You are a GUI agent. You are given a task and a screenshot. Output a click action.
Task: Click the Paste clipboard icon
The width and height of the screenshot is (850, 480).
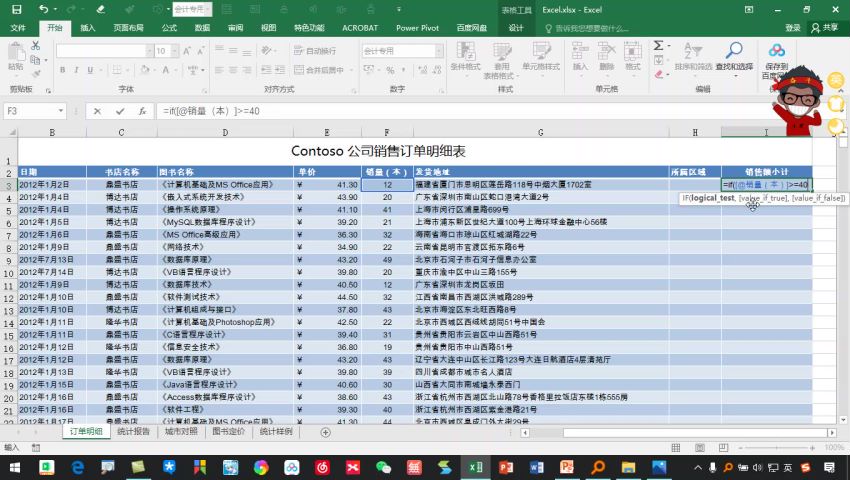coord(16,53)
